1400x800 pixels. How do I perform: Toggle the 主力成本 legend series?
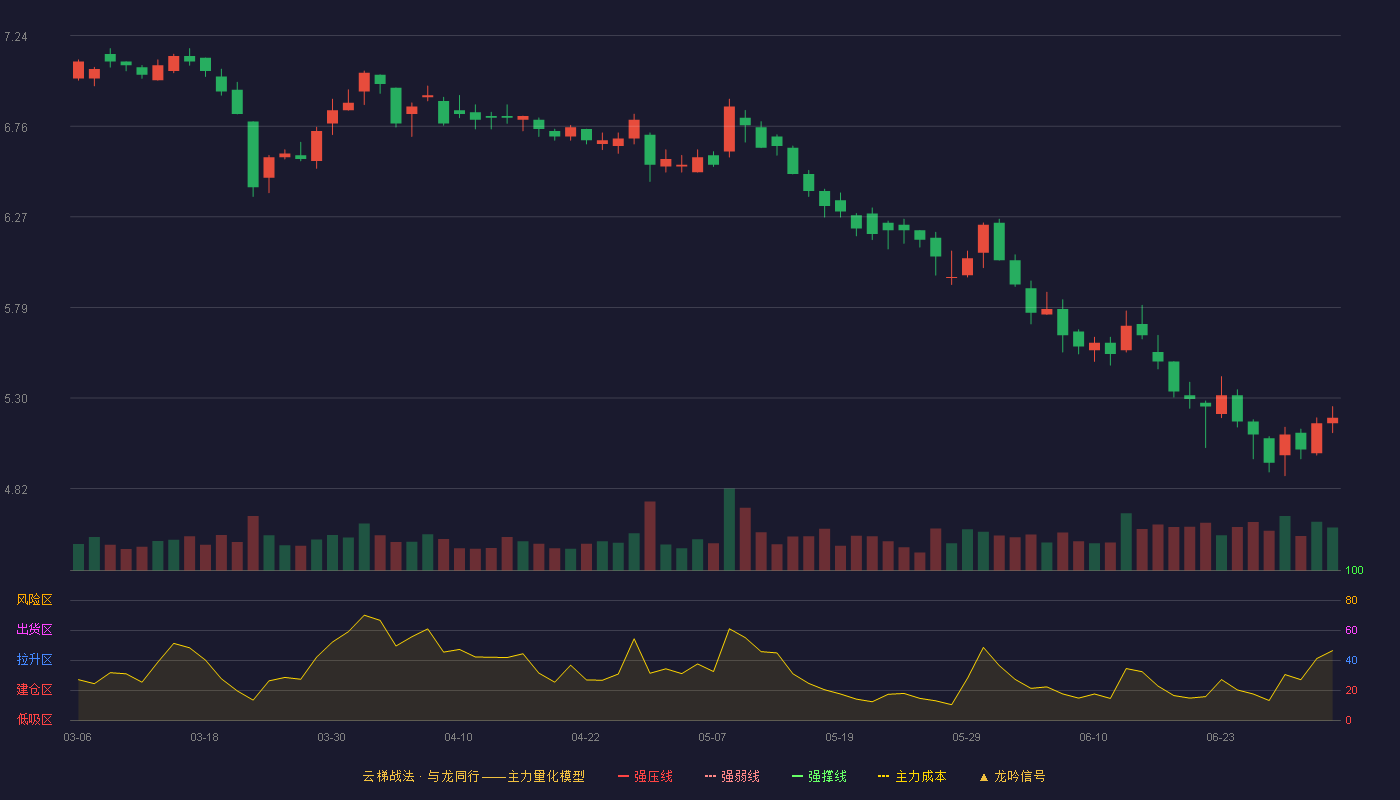tap(912, 776)
